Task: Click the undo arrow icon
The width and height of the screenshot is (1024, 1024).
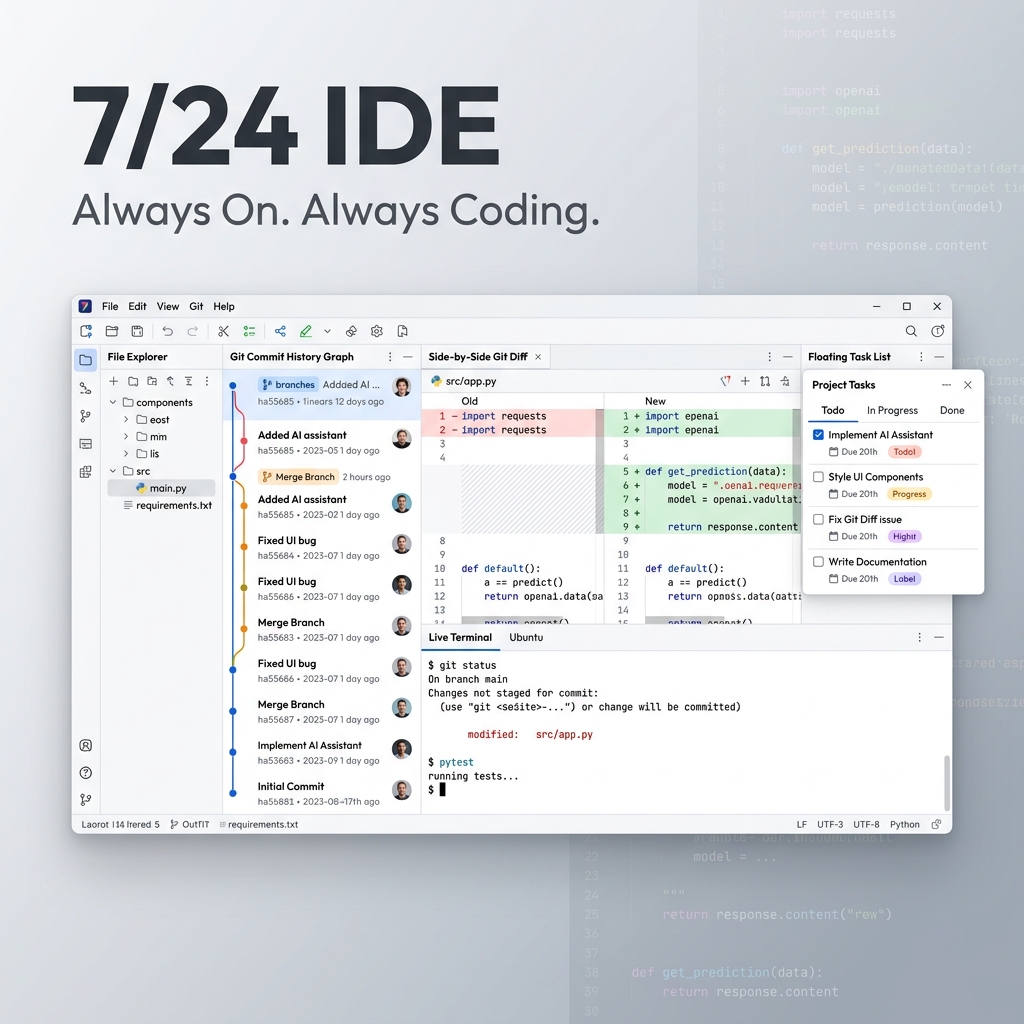Action: [168, 331]
